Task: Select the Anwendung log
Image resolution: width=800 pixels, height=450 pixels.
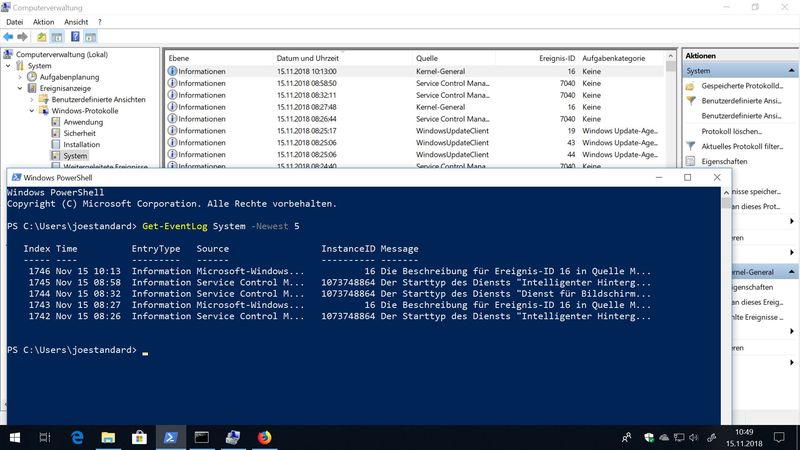Action: [83, 122]
